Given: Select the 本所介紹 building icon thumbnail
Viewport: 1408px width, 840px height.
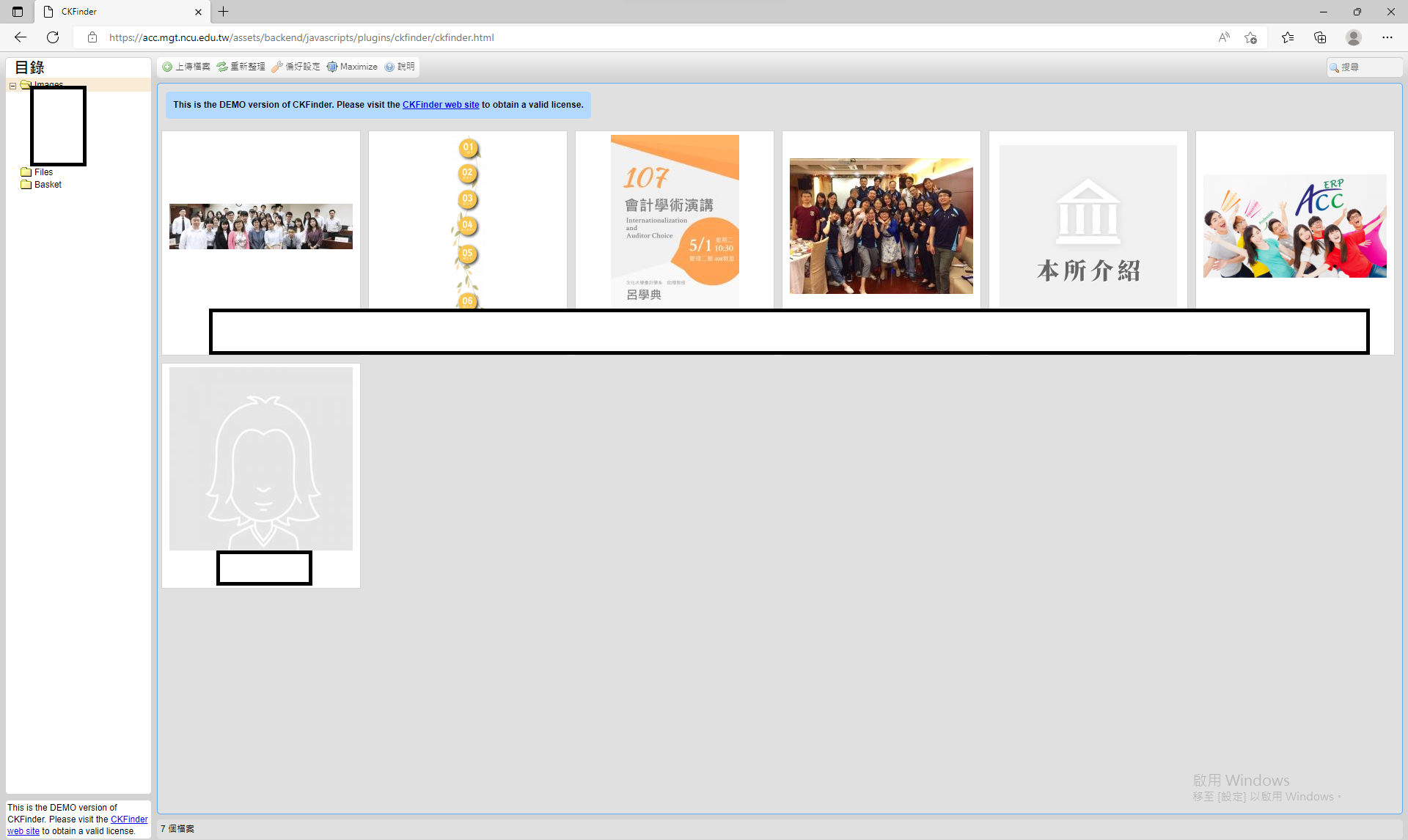Looking at the screenshot, I should (x=1088, y=226).
